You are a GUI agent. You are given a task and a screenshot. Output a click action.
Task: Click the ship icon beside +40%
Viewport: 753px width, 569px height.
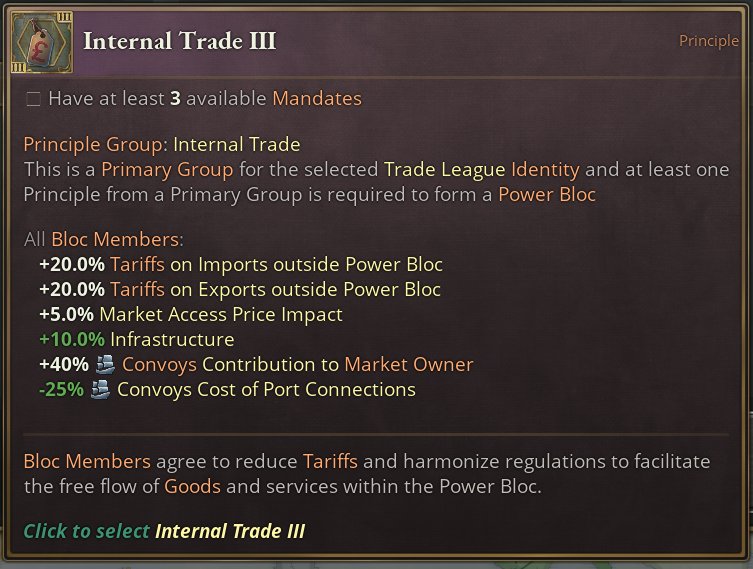tap(105, 365)
